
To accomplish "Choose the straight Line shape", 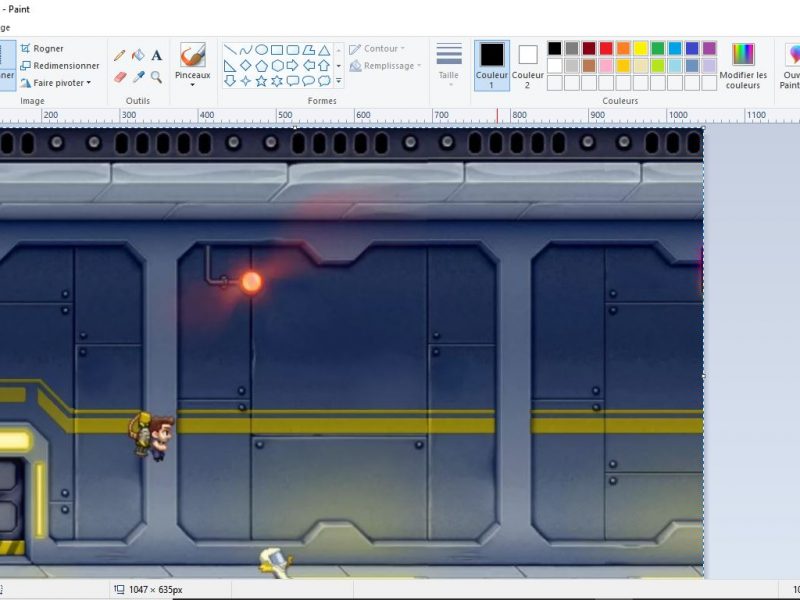I will pos(230,50).
